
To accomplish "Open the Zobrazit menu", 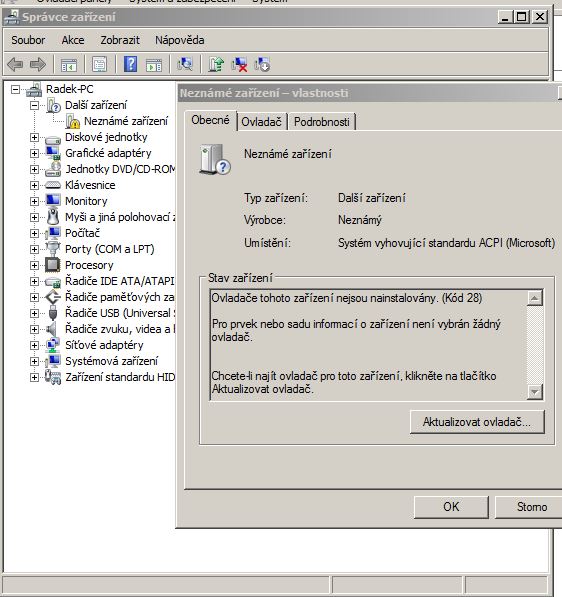I will [120, 40].
